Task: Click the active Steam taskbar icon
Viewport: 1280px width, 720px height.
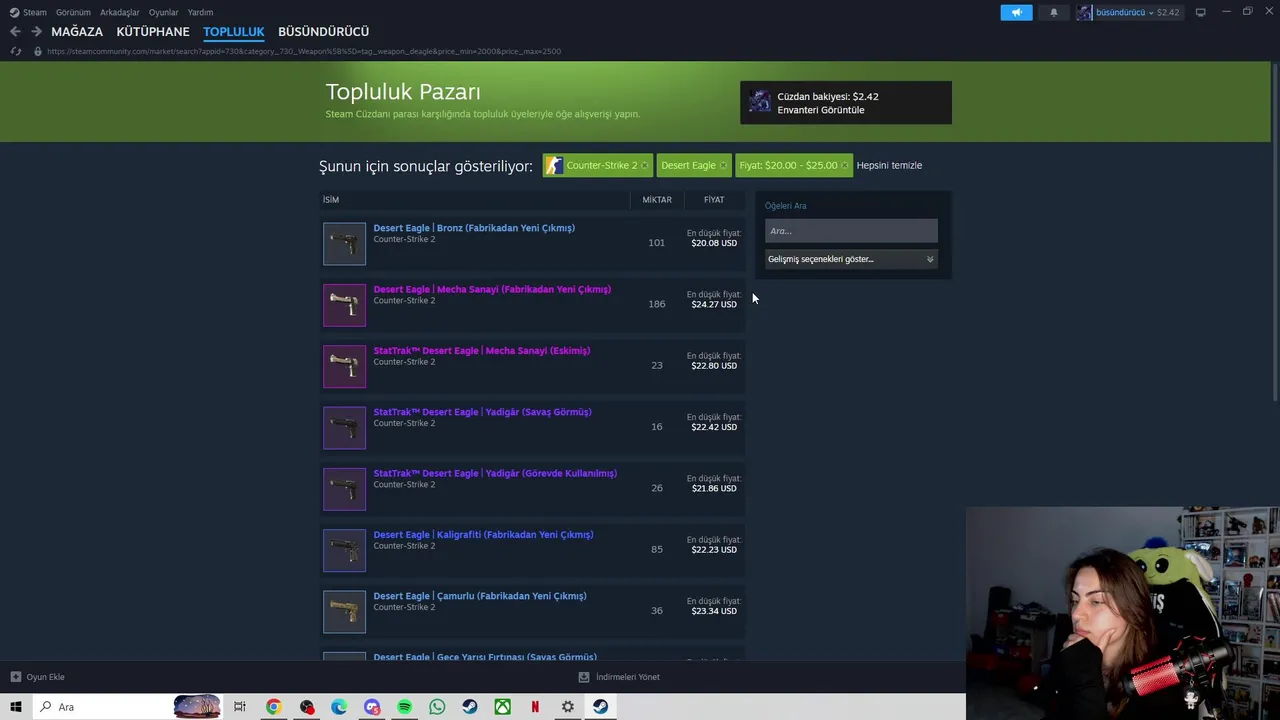Action: pyautogui.click(x=600, y=707)
